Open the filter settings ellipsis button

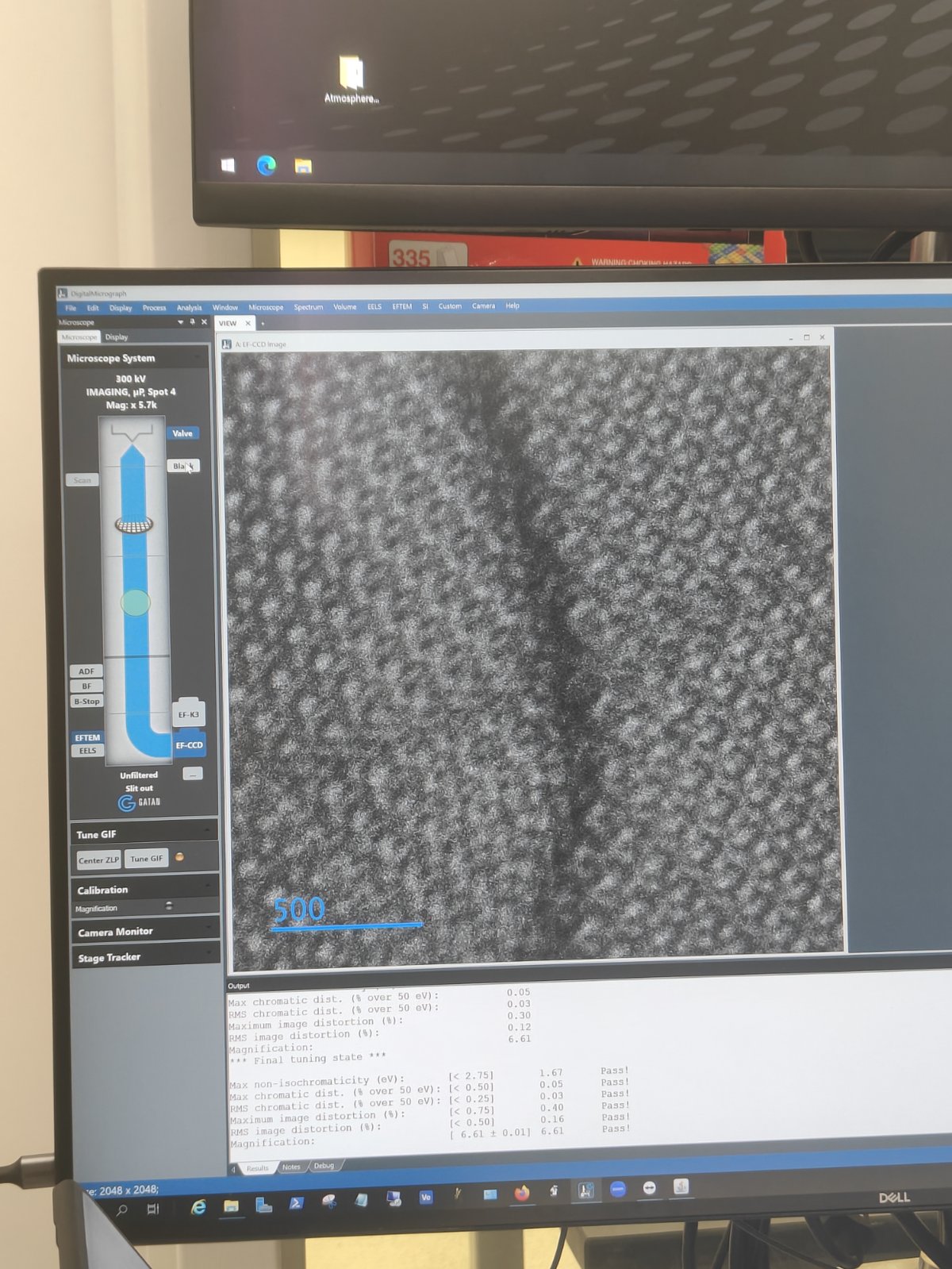193,773
